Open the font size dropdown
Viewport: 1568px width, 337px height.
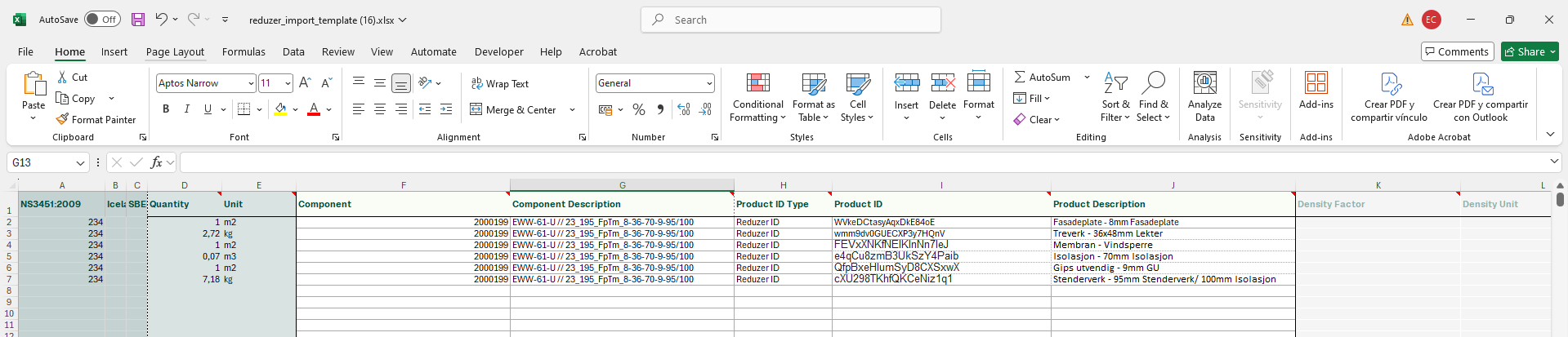point(288,83)
